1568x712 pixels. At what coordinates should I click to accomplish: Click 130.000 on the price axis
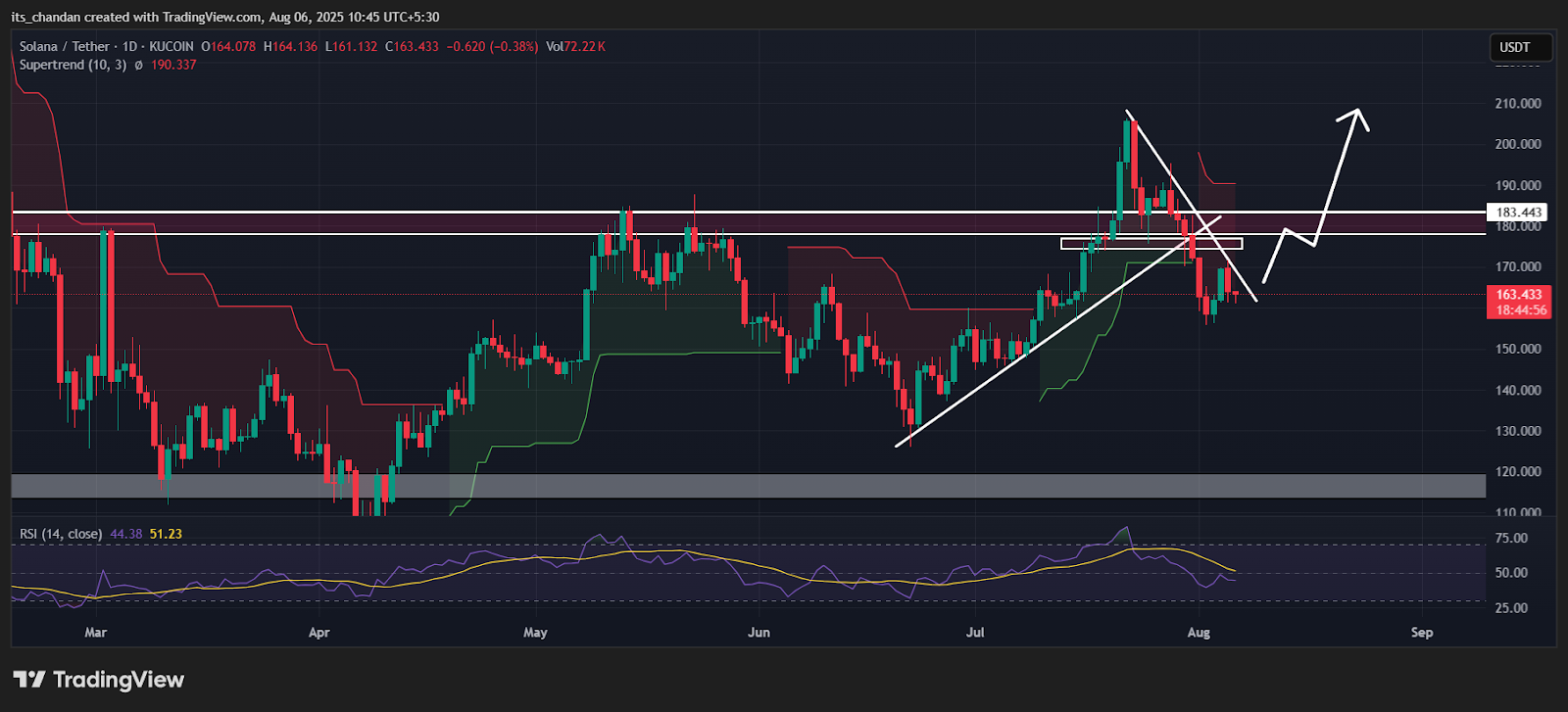(x=1518, y=431)
